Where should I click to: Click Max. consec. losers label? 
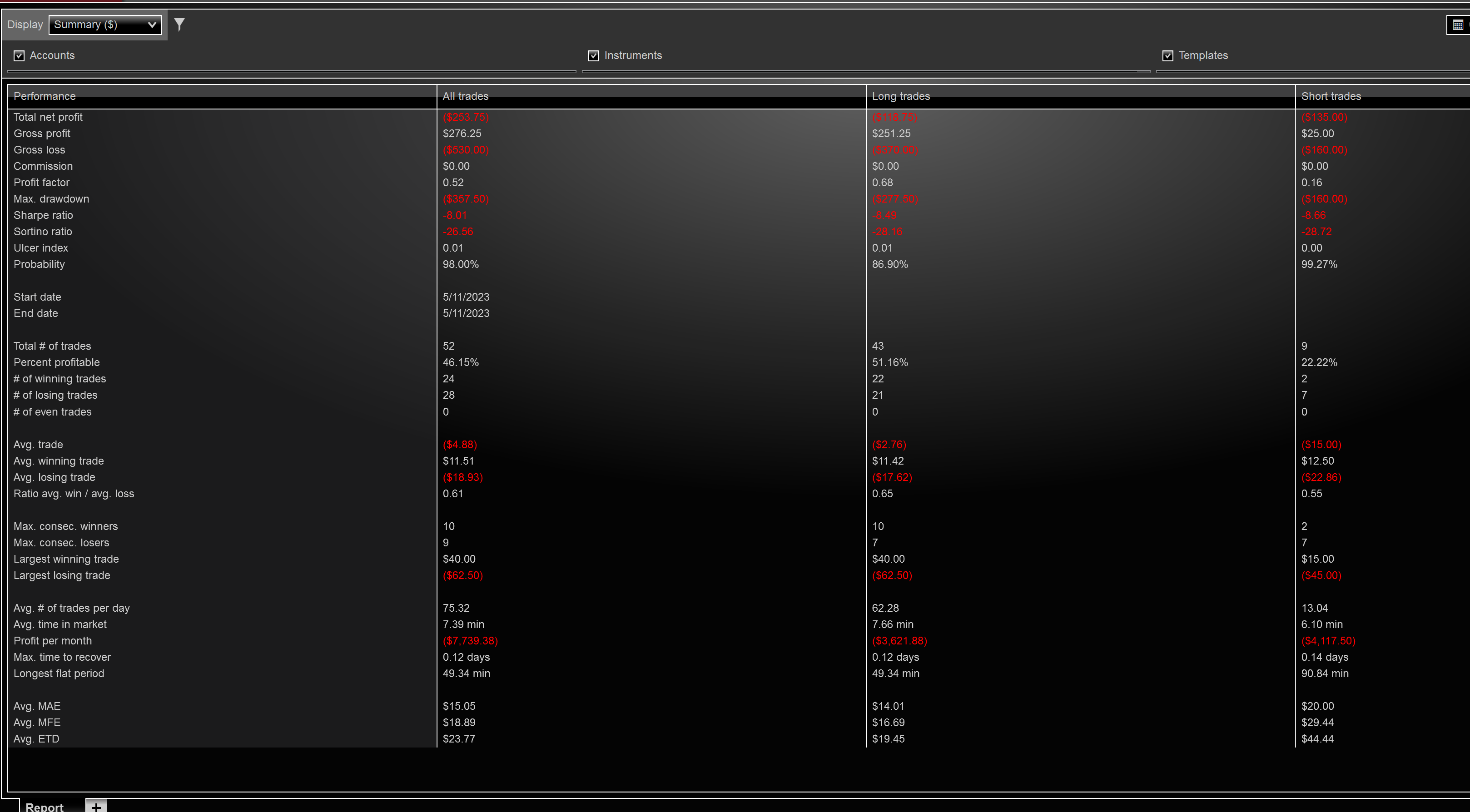pos(62,543)
